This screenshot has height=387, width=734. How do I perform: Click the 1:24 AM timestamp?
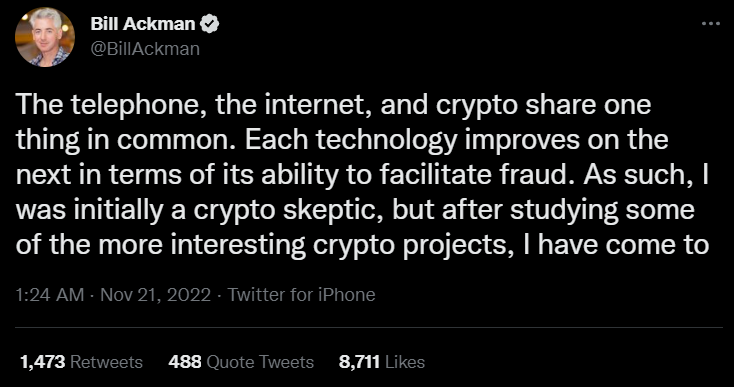[x=50, y=295]
